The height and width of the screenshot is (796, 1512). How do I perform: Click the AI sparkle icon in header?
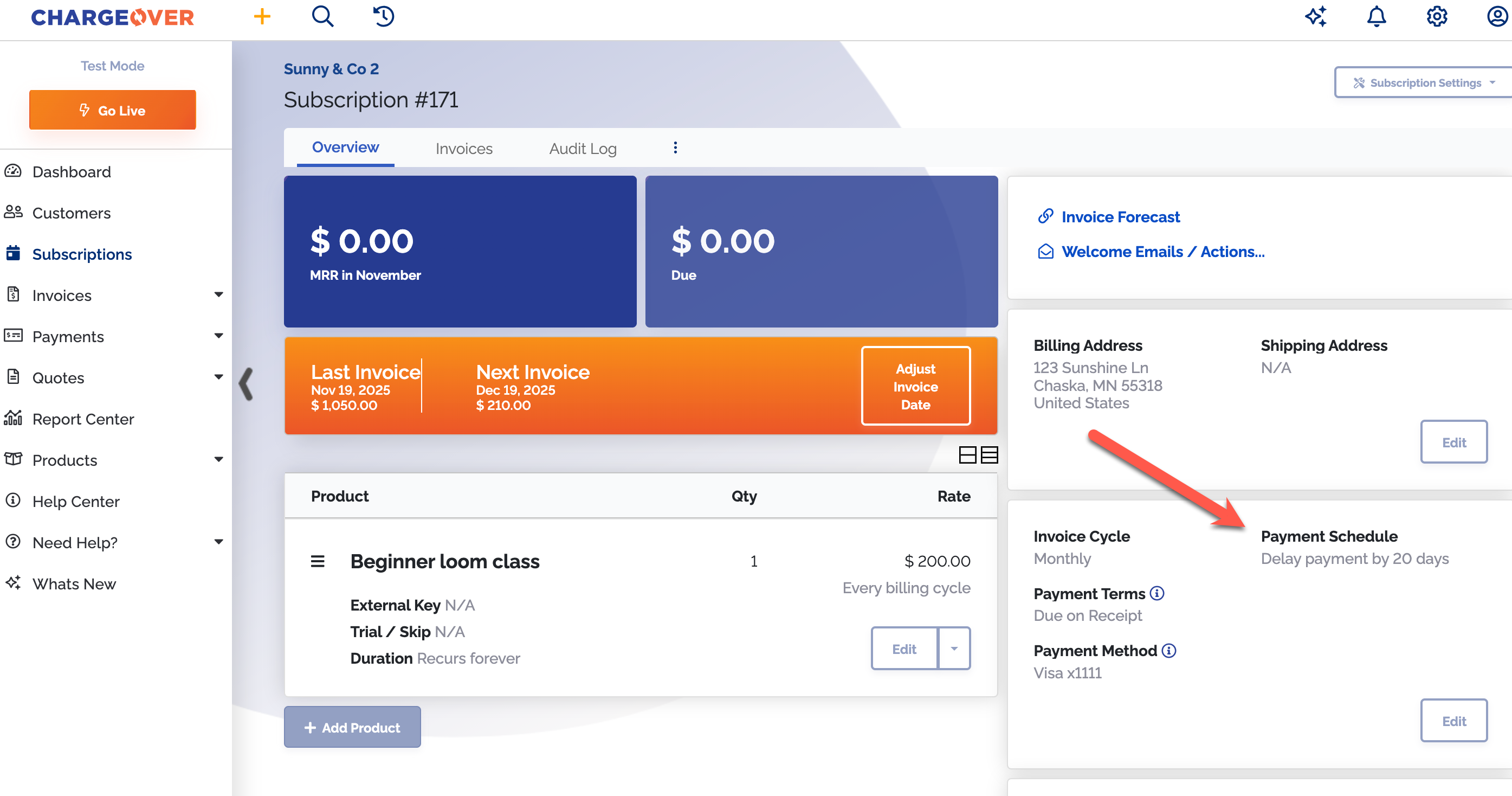pyautogui.click(x=1315, y=16)
